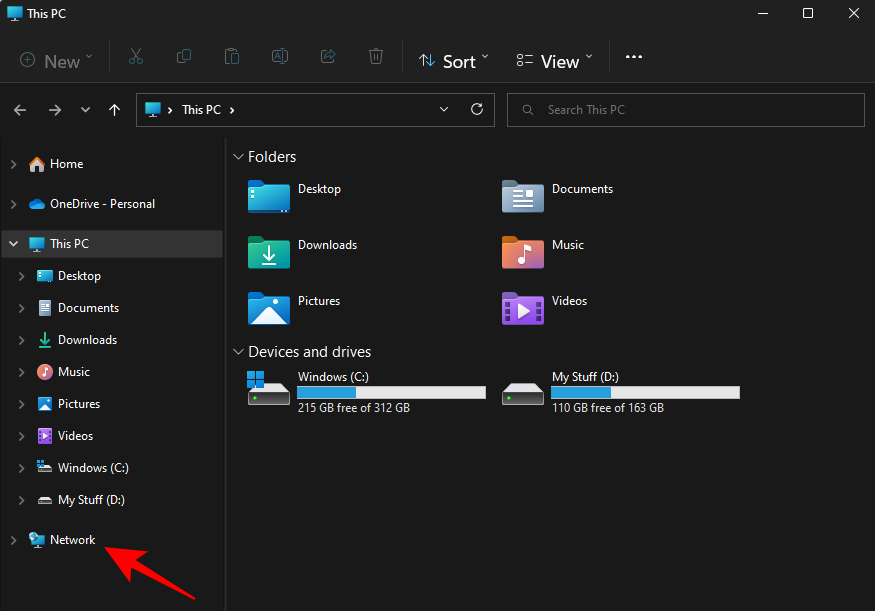Viewport: 875px width, 611px height.
Task: Refresh This PC with the refresh icon
Action: pos(477,110)
